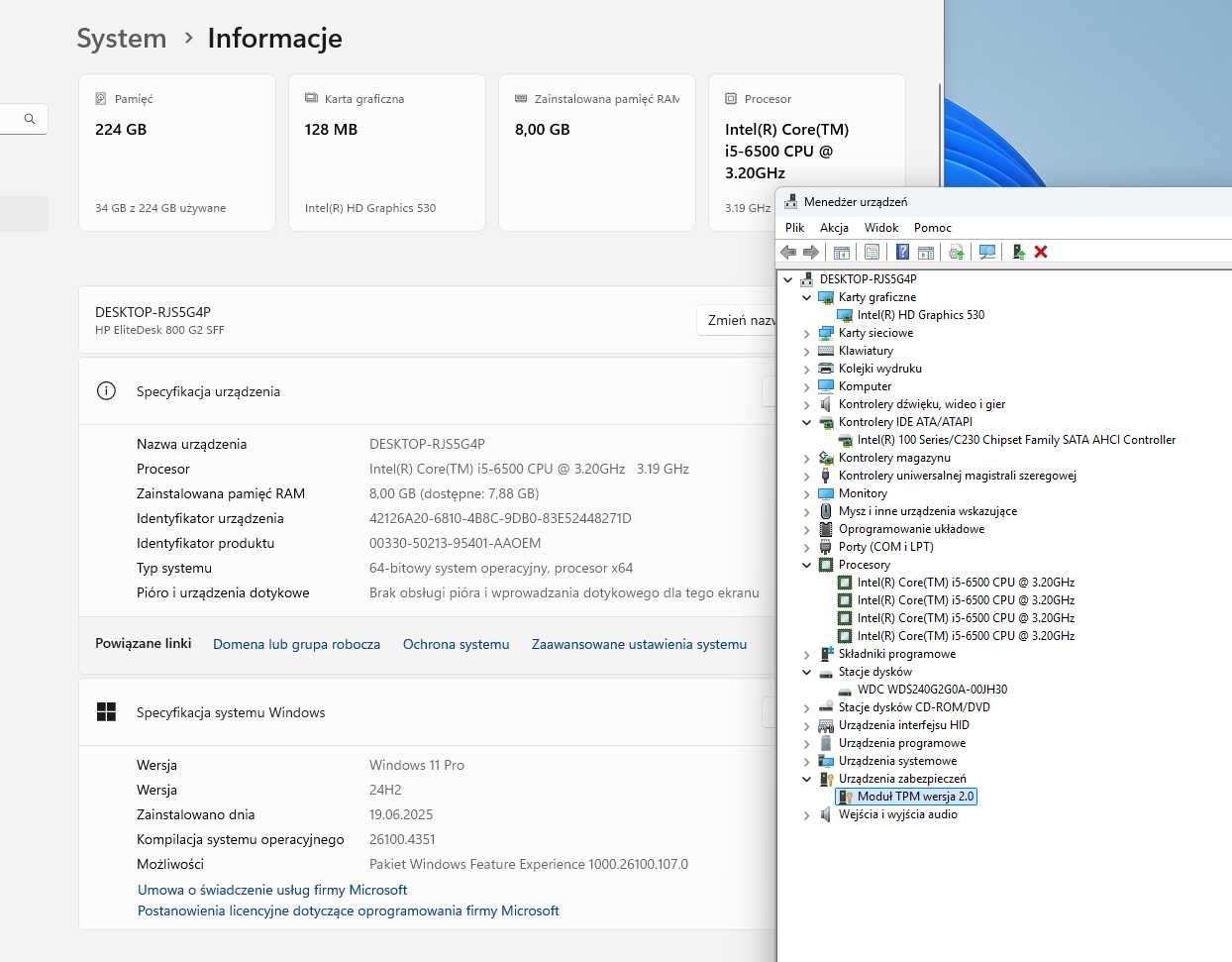Collapse the Procesory category
The image size is (1232, 962).
pos(807,565)
